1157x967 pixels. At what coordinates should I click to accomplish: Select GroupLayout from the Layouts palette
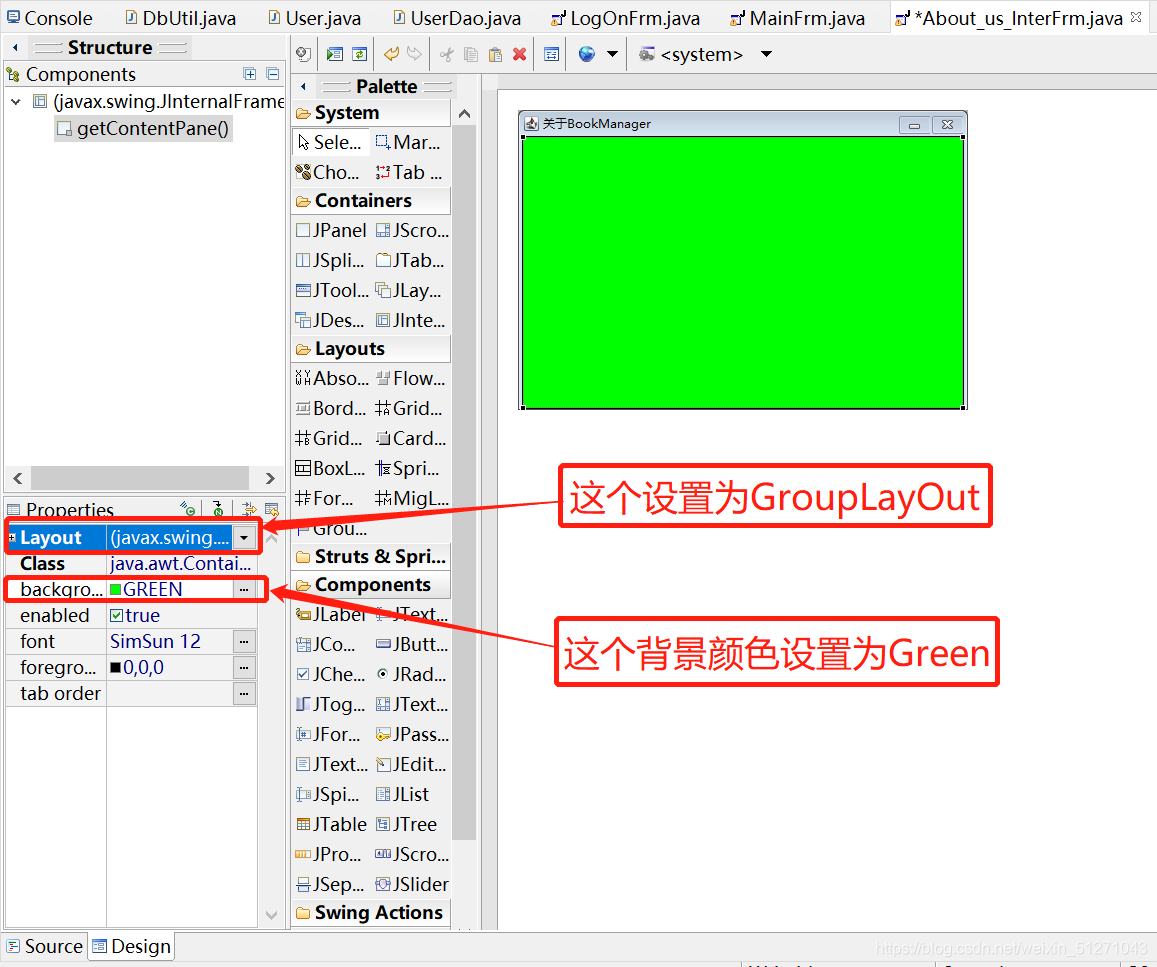point(331,528)
